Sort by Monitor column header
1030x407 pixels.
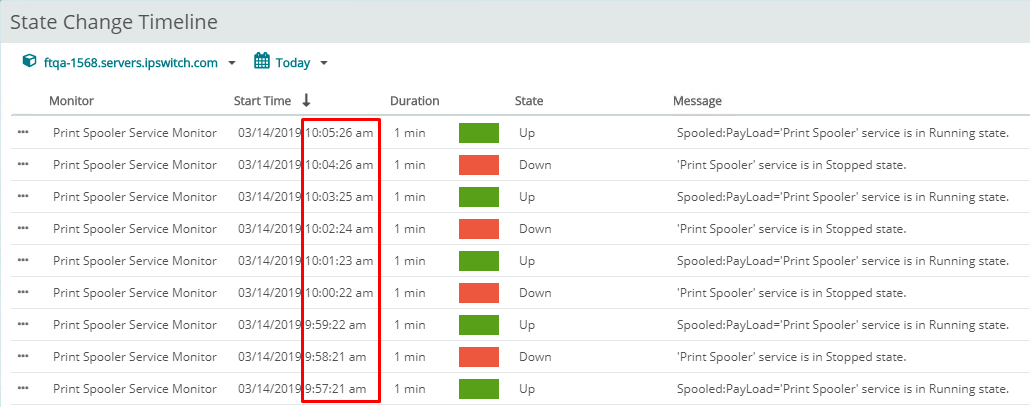[x=72, y=101]
